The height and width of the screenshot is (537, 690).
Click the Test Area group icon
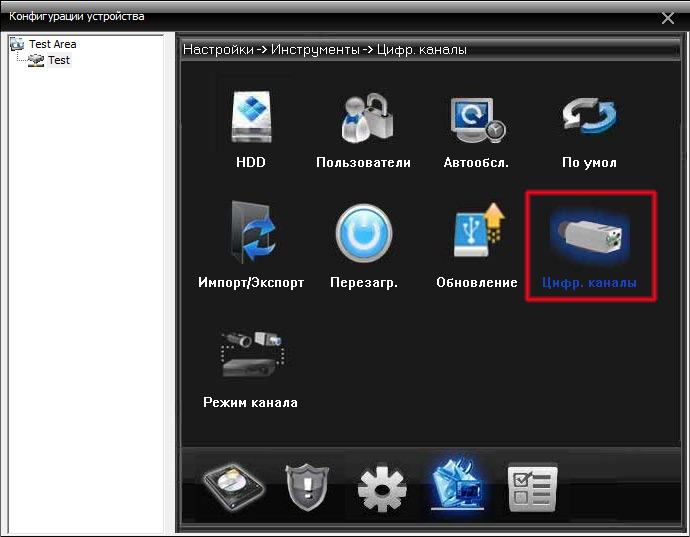coord(18,44)
